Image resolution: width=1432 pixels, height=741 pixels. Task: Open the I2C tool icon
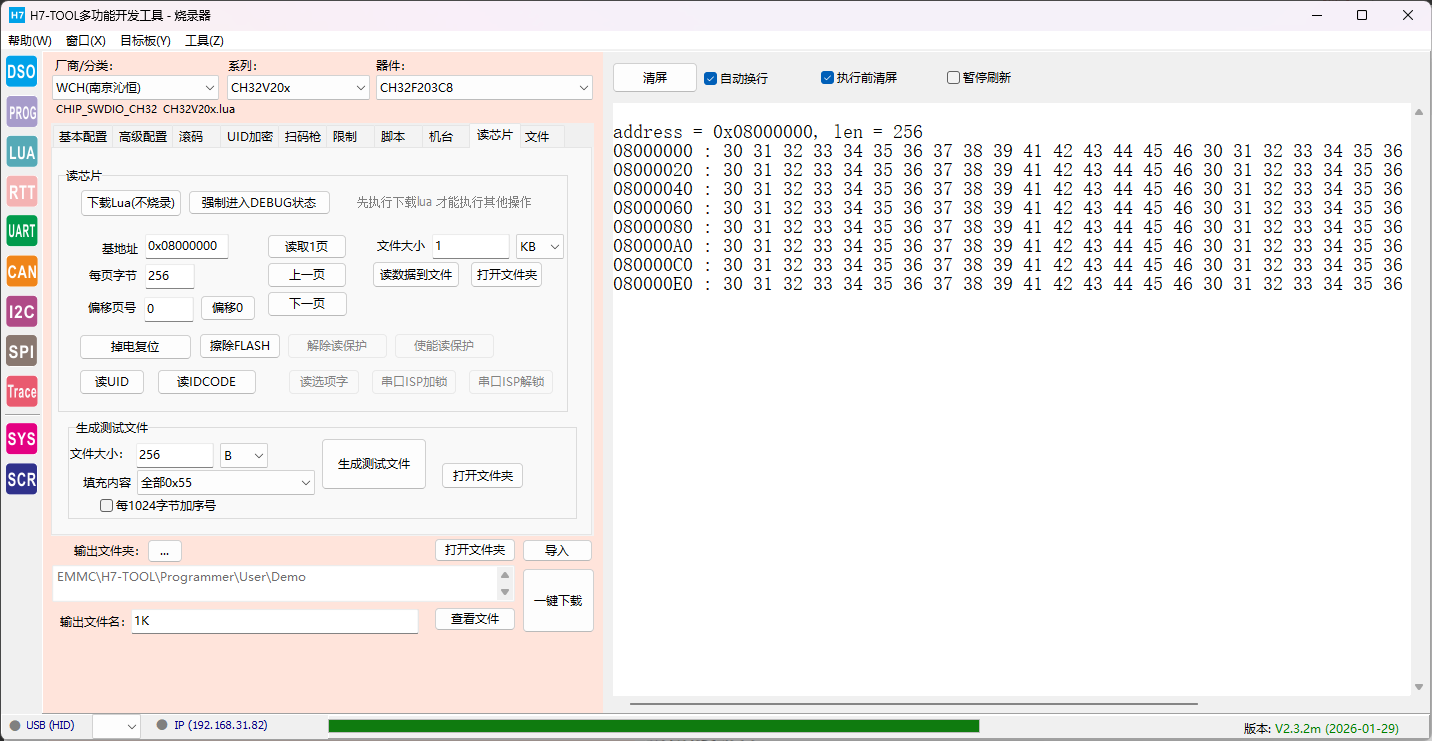pos(21,311)
